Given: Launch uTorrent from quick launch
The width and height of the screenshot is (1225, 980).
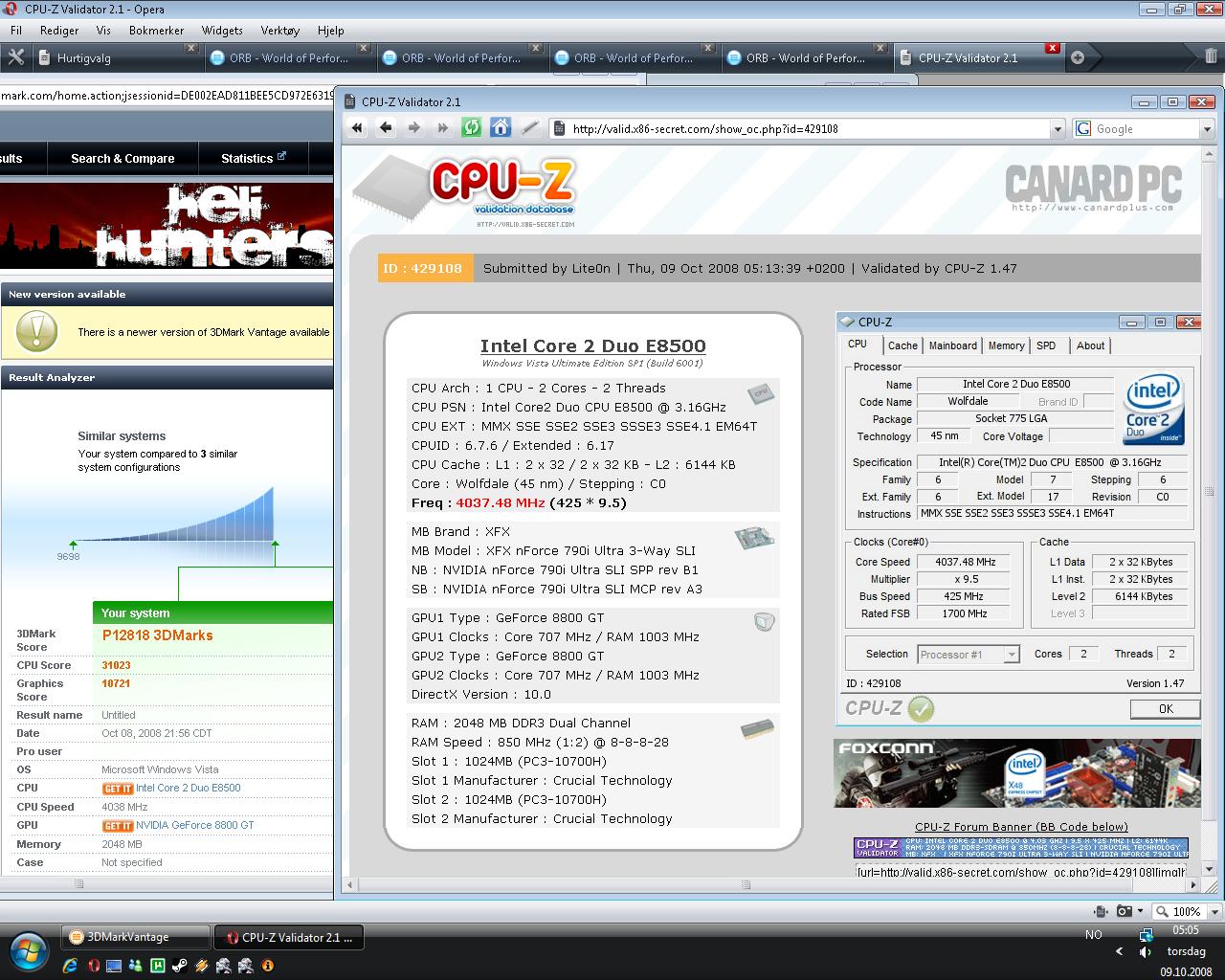Looking at the screenshot, I should [158, 966].
